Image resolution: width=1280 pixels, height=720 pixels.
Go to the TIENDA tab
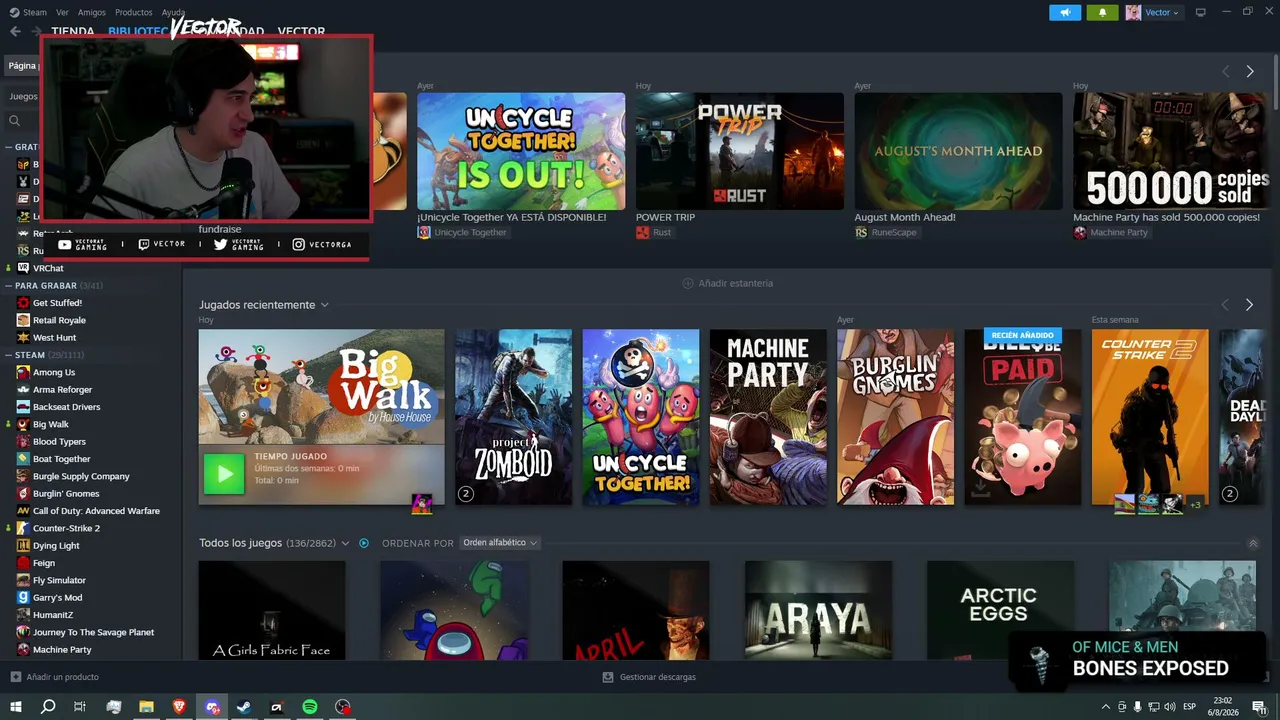pyautogui.click(x=73, y=31)
